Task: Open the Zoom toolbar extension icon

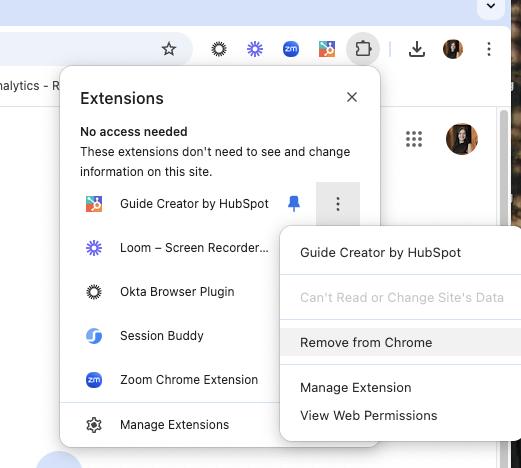Action: 291,49
